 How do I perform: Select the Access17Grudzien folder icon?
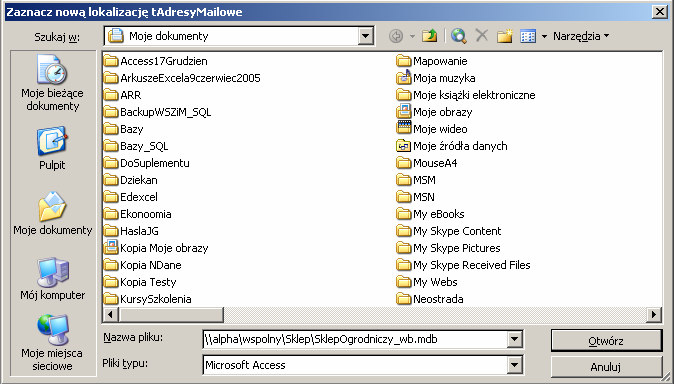[111, 61]
